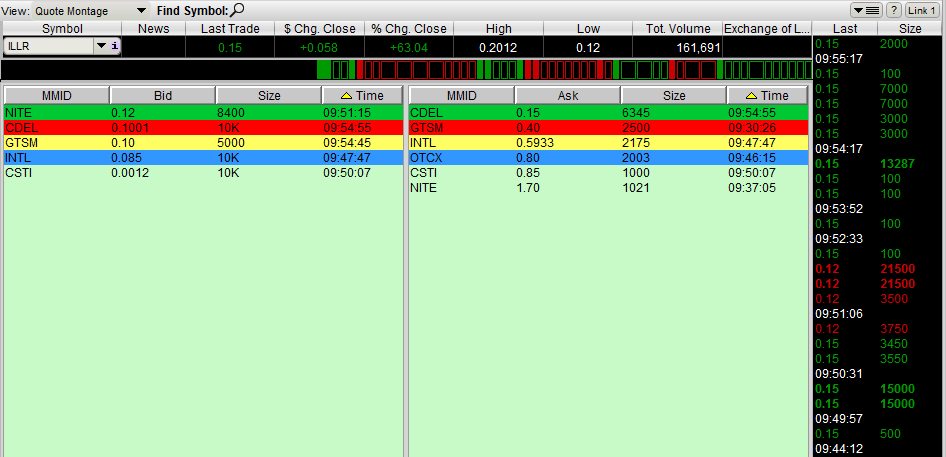Select the CSTI ask row at 0.85

tap(608, 173)
